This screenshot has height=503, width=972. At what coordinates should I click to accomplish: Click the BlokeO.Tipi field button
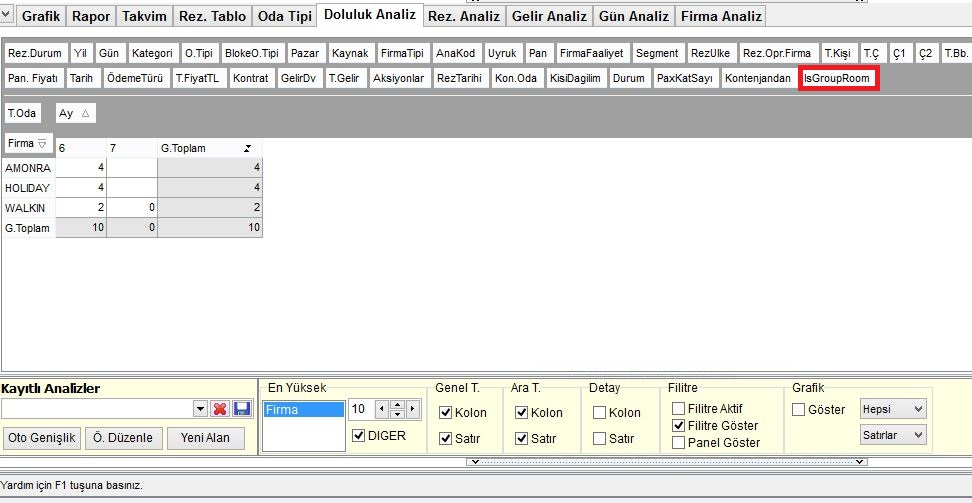tap(252, 53)
